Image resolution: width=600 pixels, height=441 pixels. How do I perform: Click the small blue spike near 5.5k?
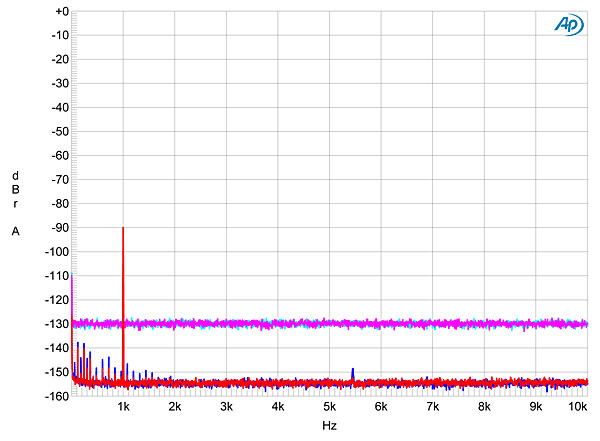(353, 372)
